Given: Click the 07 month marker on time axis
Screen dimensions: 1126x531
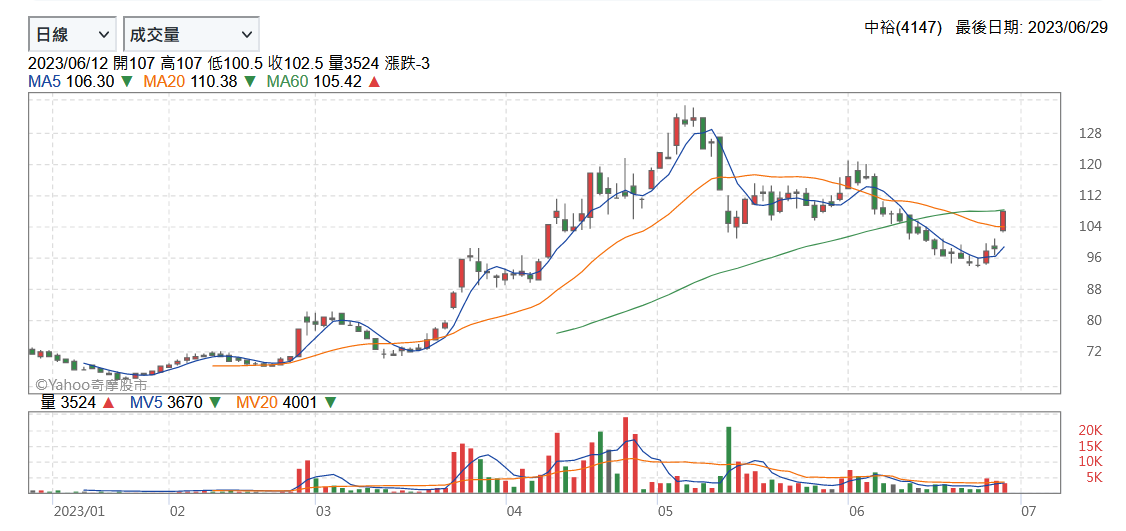Looking at the screenshot, I should point(1029,511).
